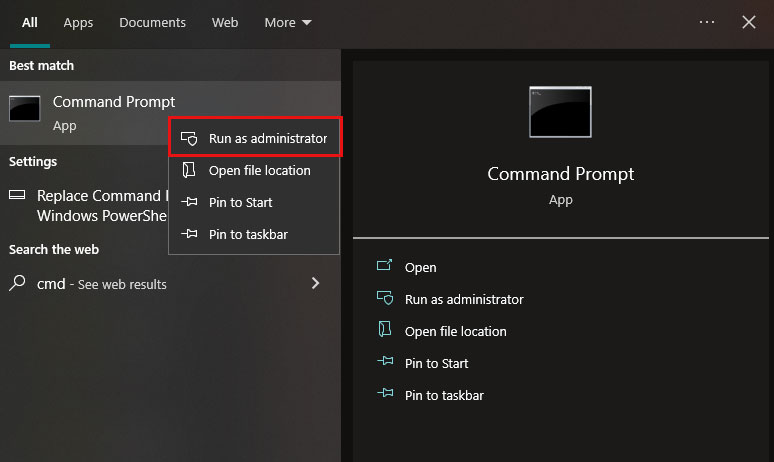Choose Pin to taskbar in context menu

point(254,234)
